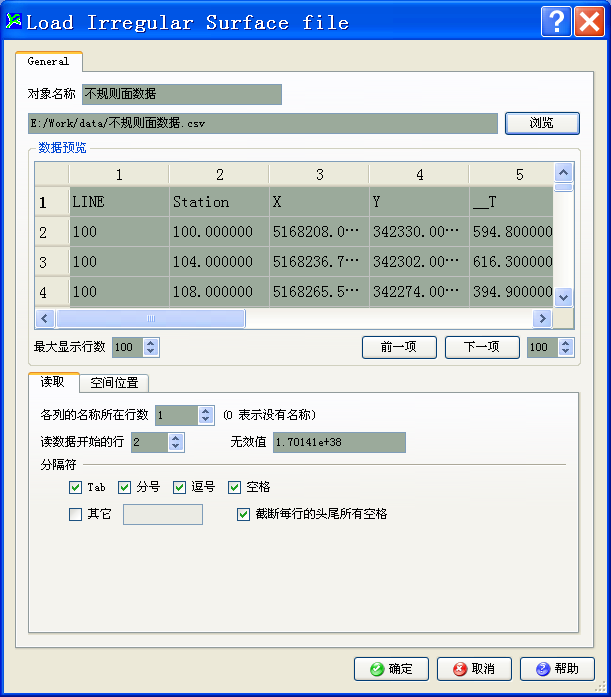Click the vertical scrollbar thumb in data preview

pos(563,188)
